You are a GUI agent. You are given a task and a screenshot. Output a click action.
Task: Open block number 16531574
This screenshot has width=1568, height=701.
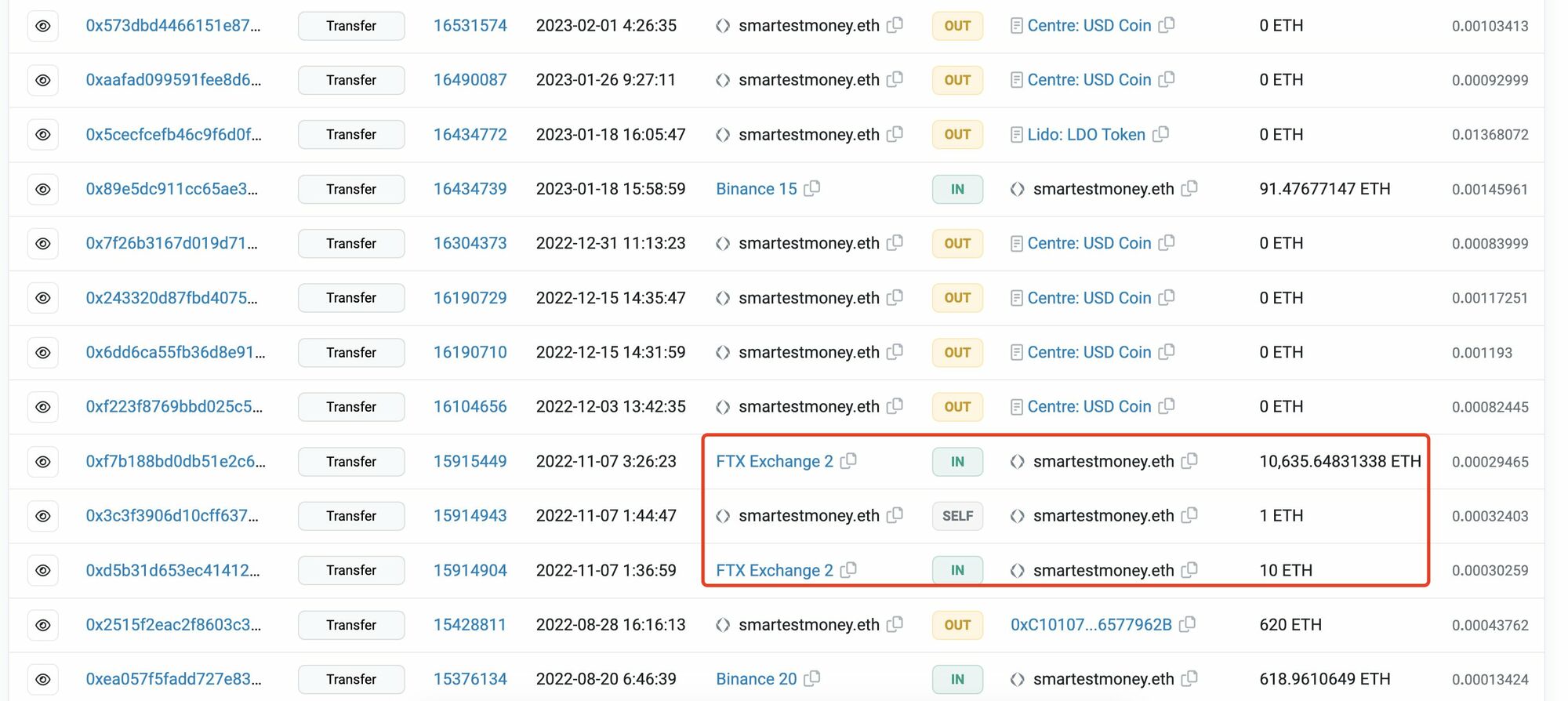pos(470,26)
